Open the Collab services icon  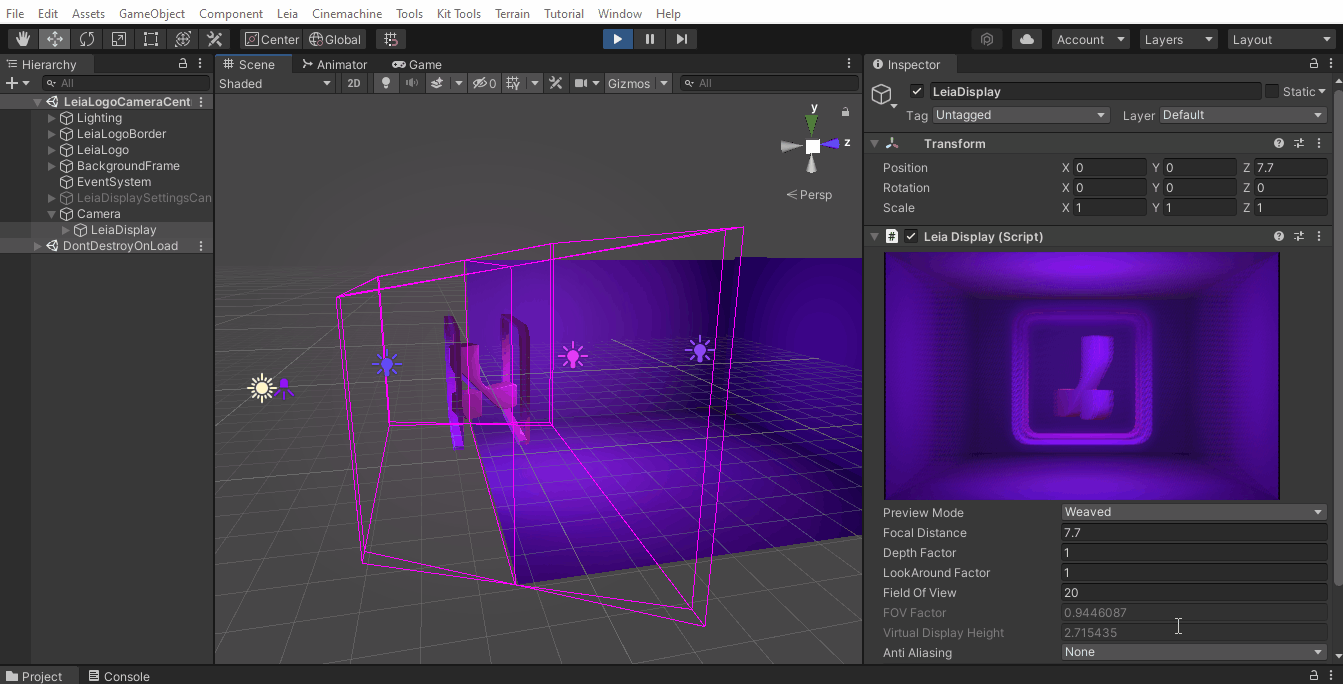[987, 39]
